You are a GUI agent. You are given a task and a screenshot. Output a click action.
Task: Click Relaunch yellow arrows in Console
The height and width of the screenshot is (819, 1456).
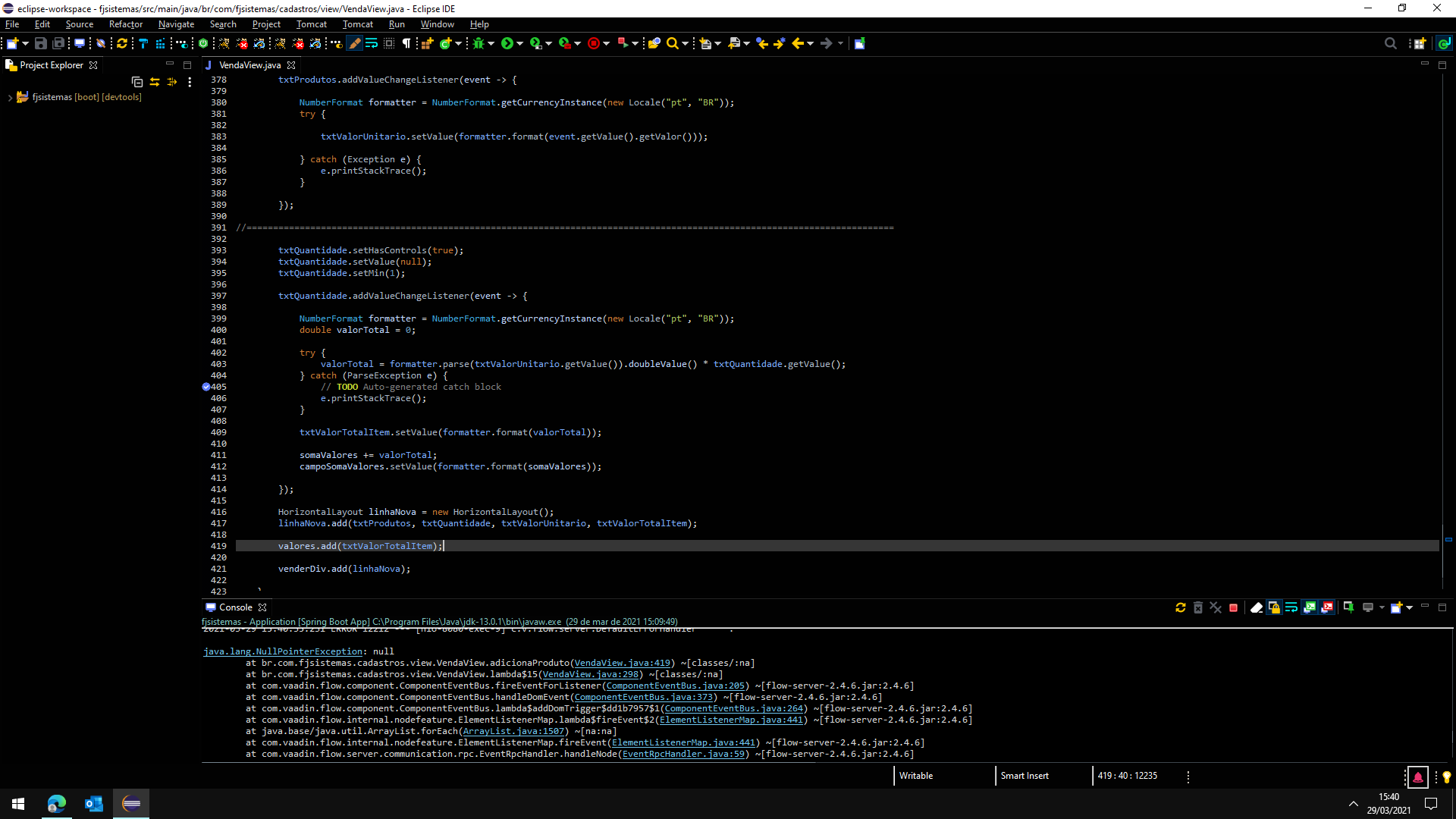(x=1181, y=607)
